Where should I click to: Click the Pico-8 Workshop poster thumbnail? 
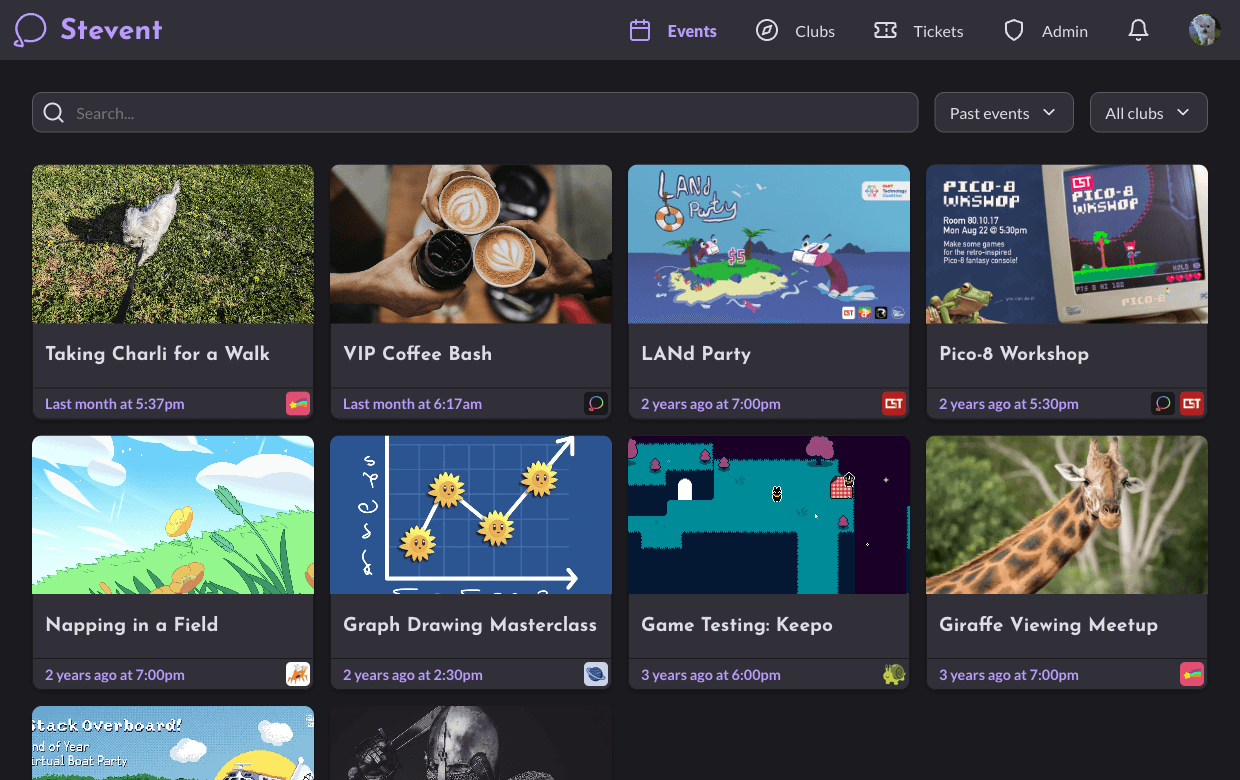1067,244
